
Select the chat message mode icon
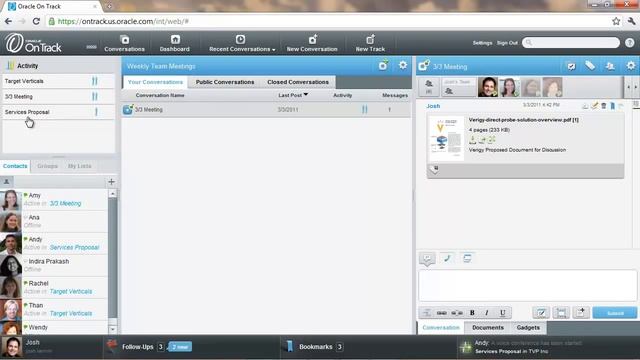pos(427,258)
